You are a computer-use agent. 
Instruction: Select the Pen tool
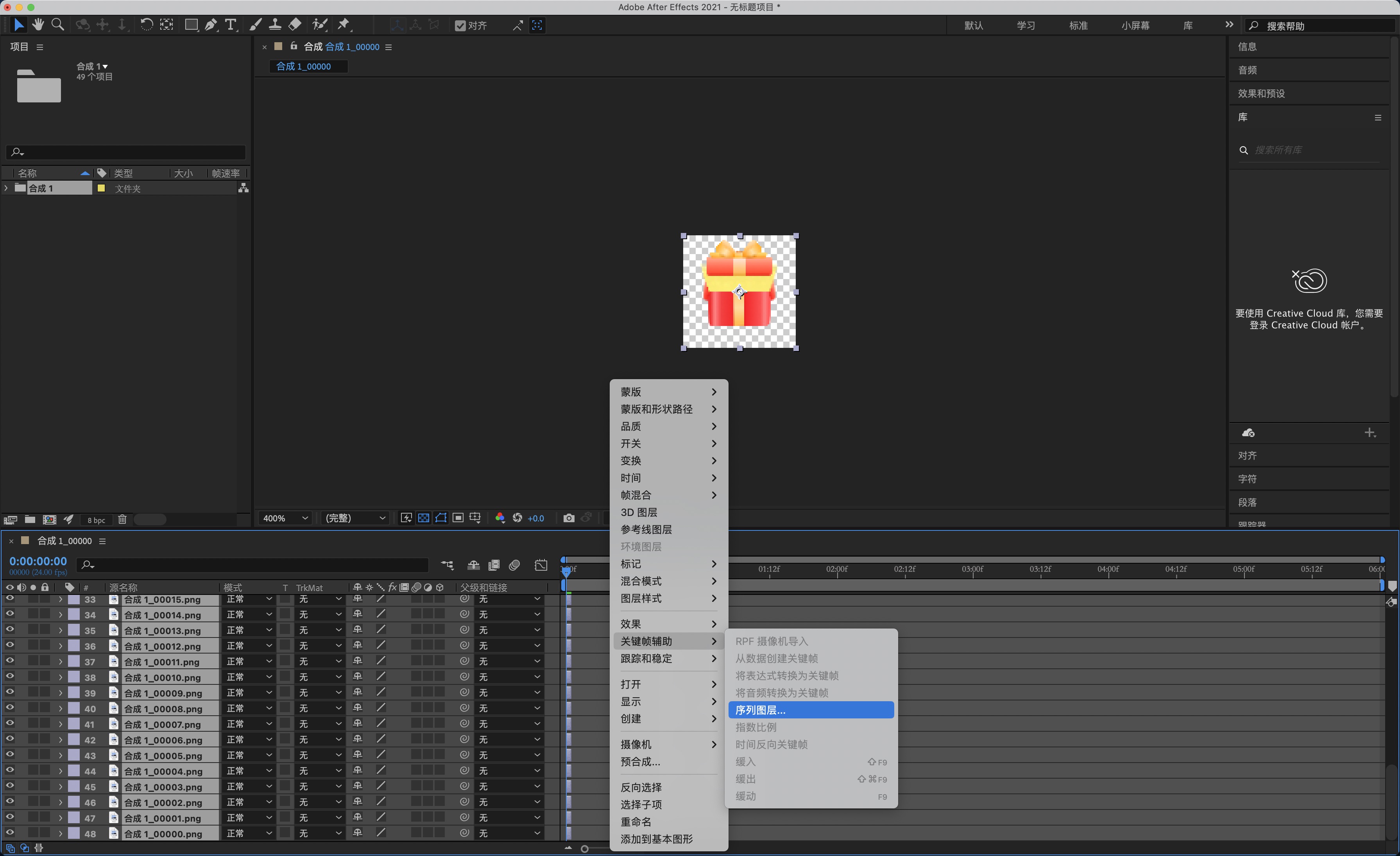(211, 25)
